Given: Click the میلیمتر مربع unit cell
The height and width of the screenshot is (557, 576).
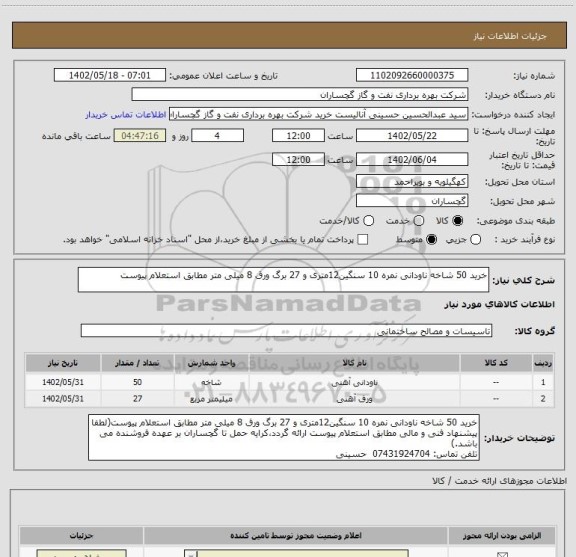Looking at the screenshot, I should coord(211,399).
